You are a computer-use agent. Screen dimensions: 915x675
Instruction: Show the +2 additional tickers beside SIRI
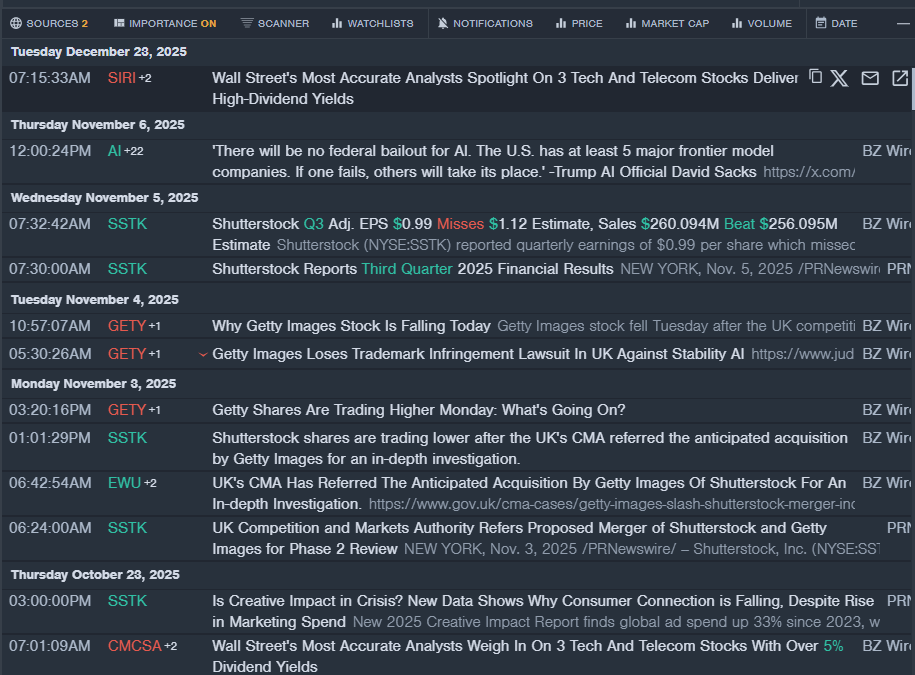click(145, 78)
